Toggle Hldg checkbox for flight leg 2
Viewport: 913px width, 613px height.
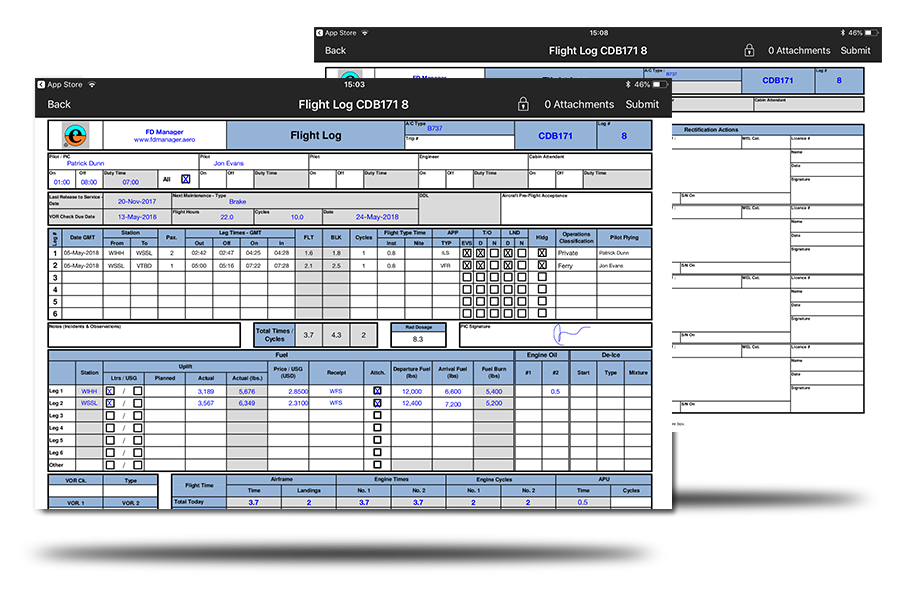click(x=542, y=265)
